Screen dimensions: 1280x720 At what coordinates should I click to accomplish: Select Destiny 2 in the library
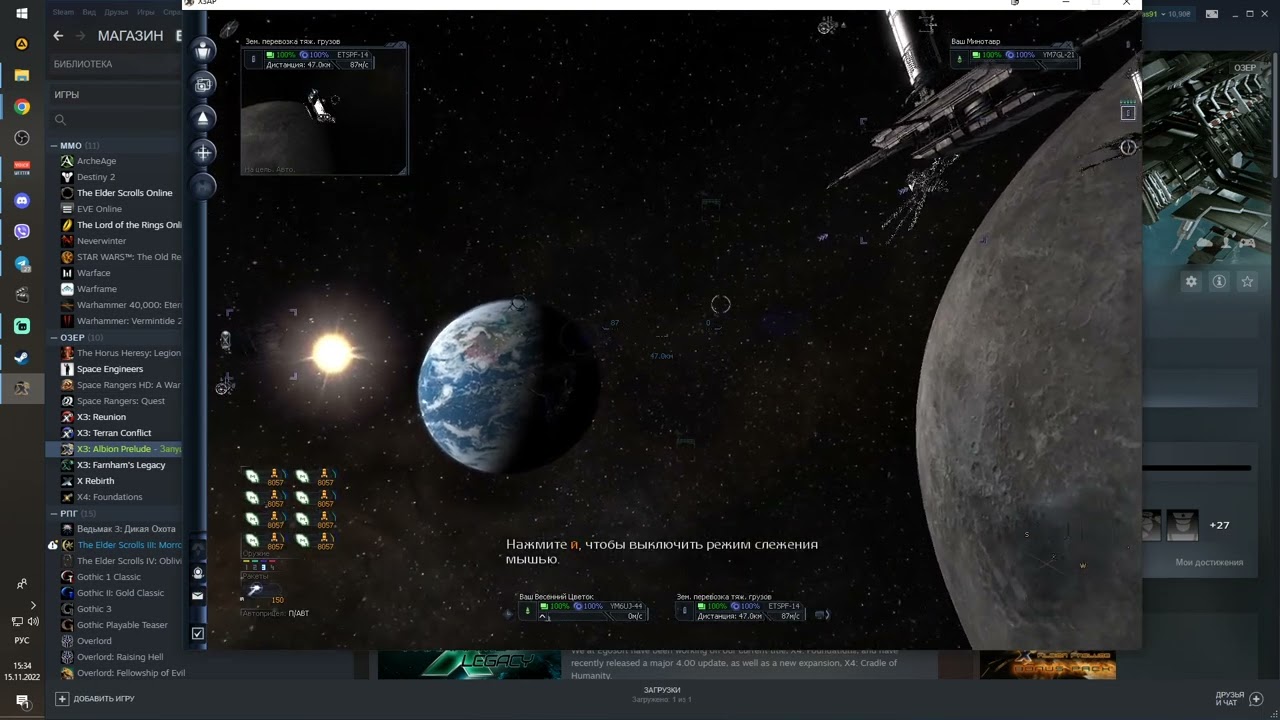pos(96,177)
